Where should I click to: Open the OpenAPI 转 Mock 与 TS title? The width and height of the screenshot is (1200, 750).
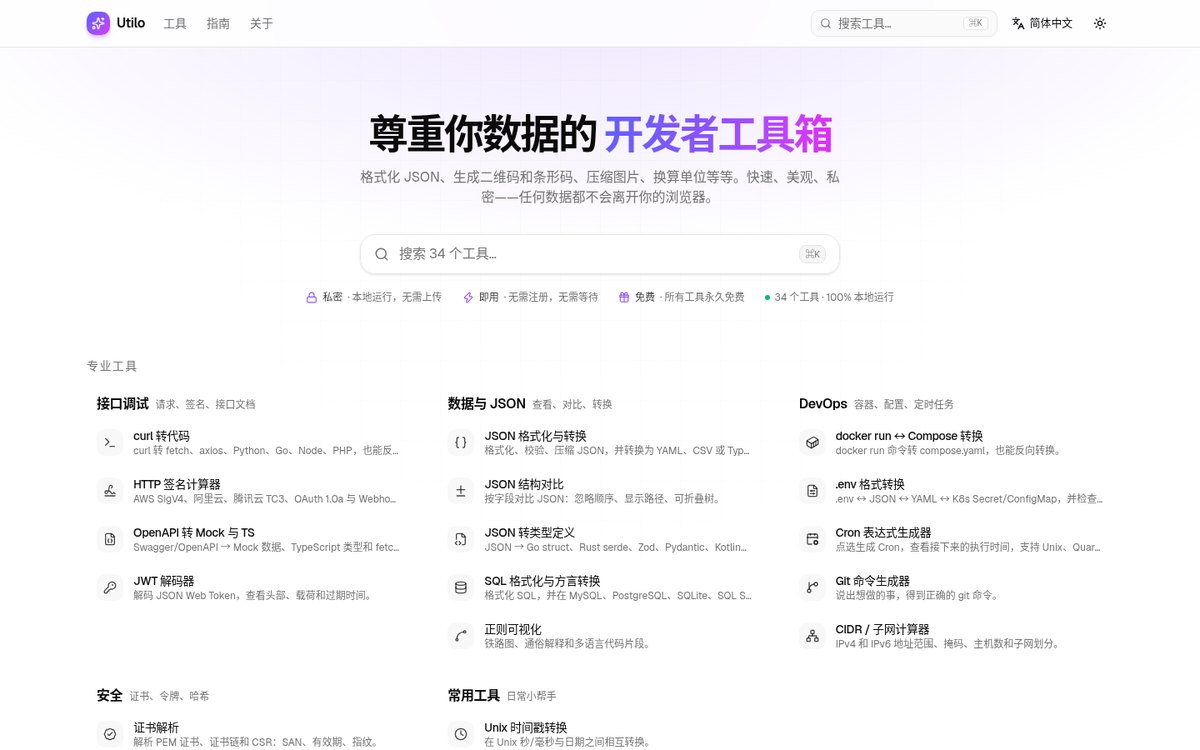point(194,533)
